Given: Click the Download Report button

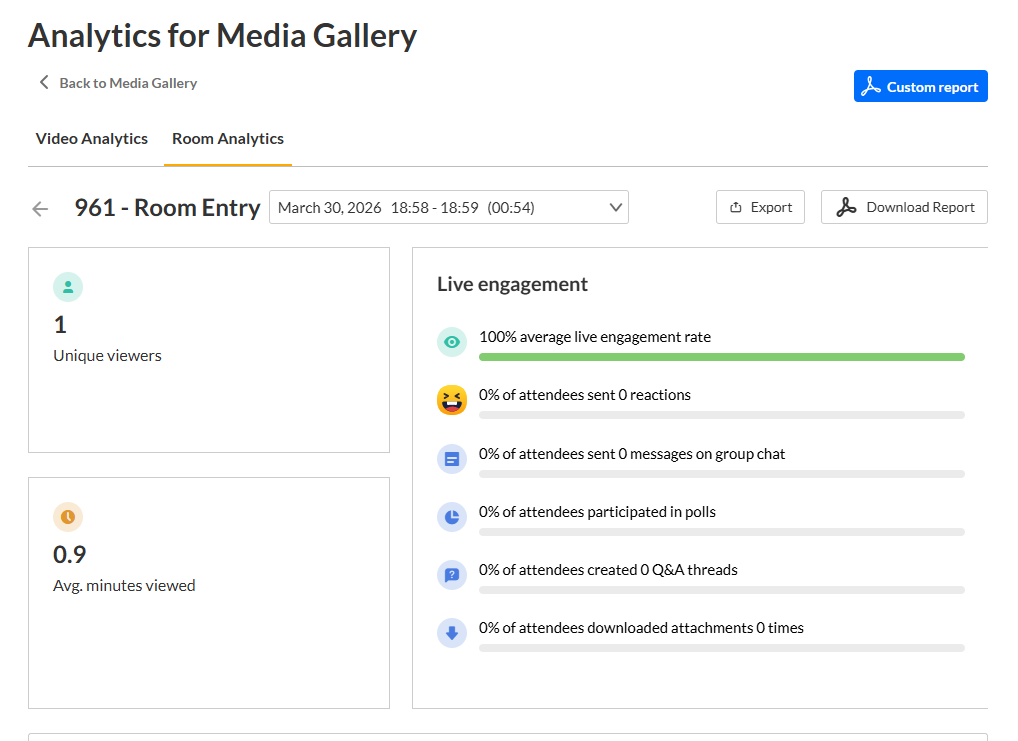Looking at the screenshot, I should click(904, 207).
